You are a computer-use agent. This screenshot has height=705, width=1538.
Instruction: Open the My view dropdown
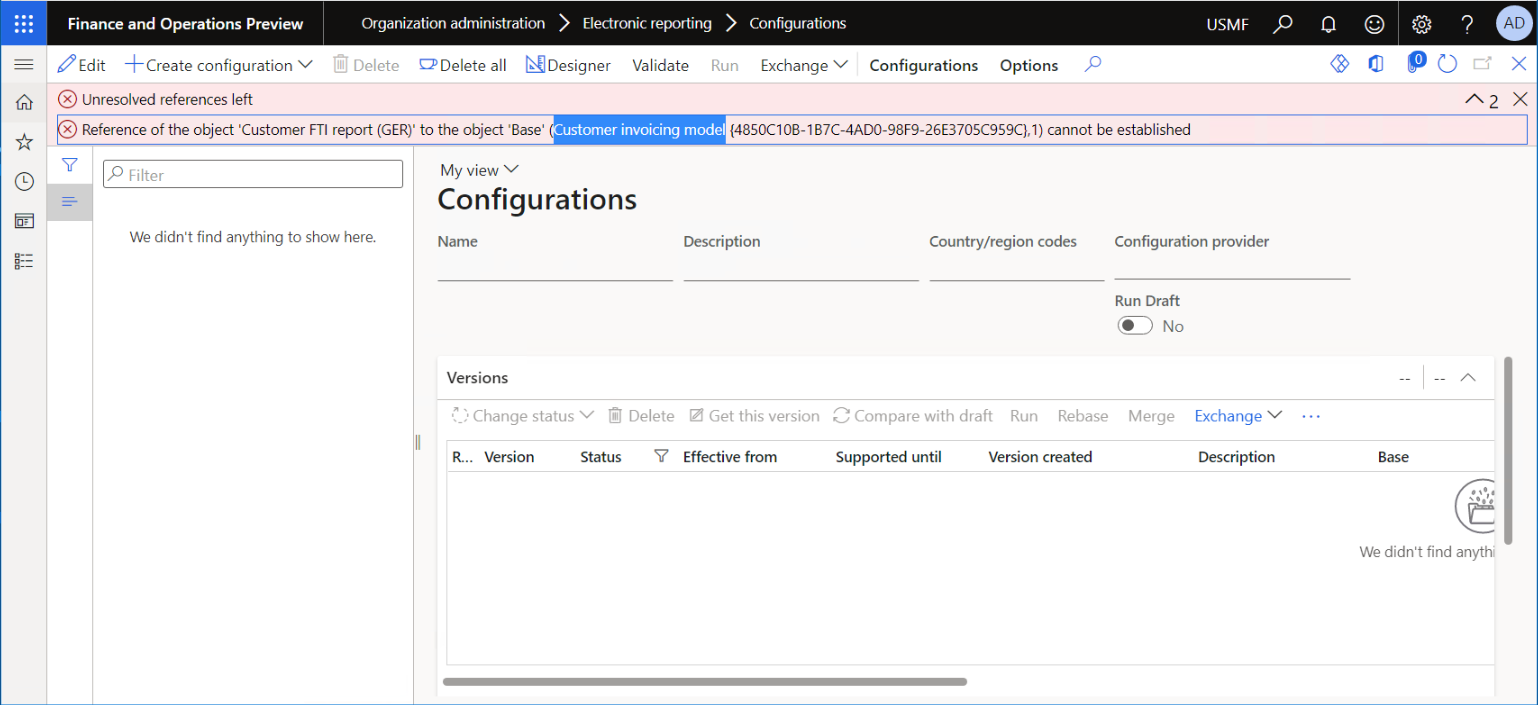tap(479, 170)
